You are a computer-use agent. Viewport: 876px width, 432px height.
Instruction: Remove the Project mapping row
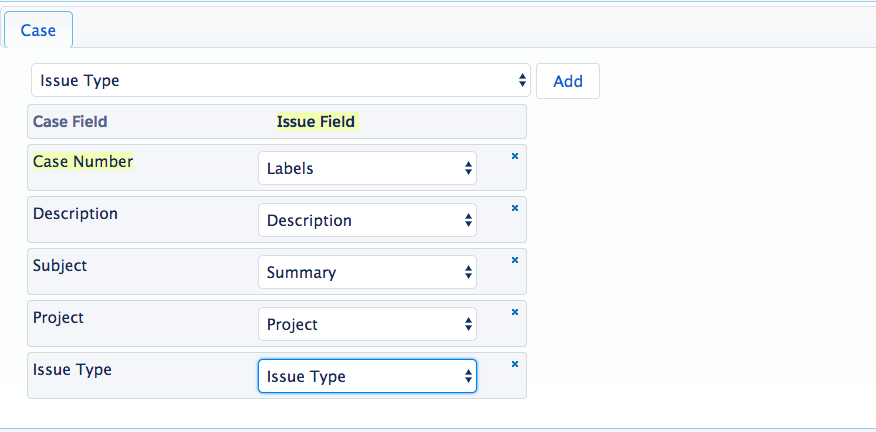515,312
